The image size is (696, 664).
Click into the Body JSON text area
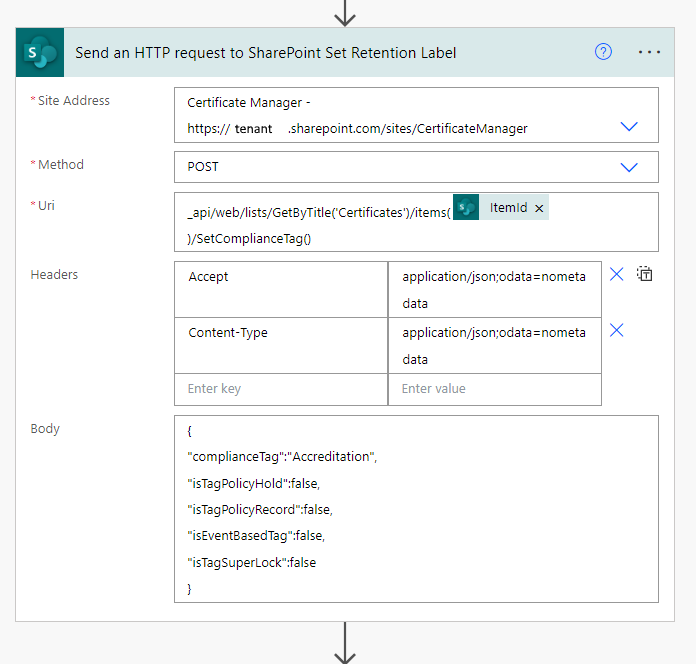click(x=415, y=509)
